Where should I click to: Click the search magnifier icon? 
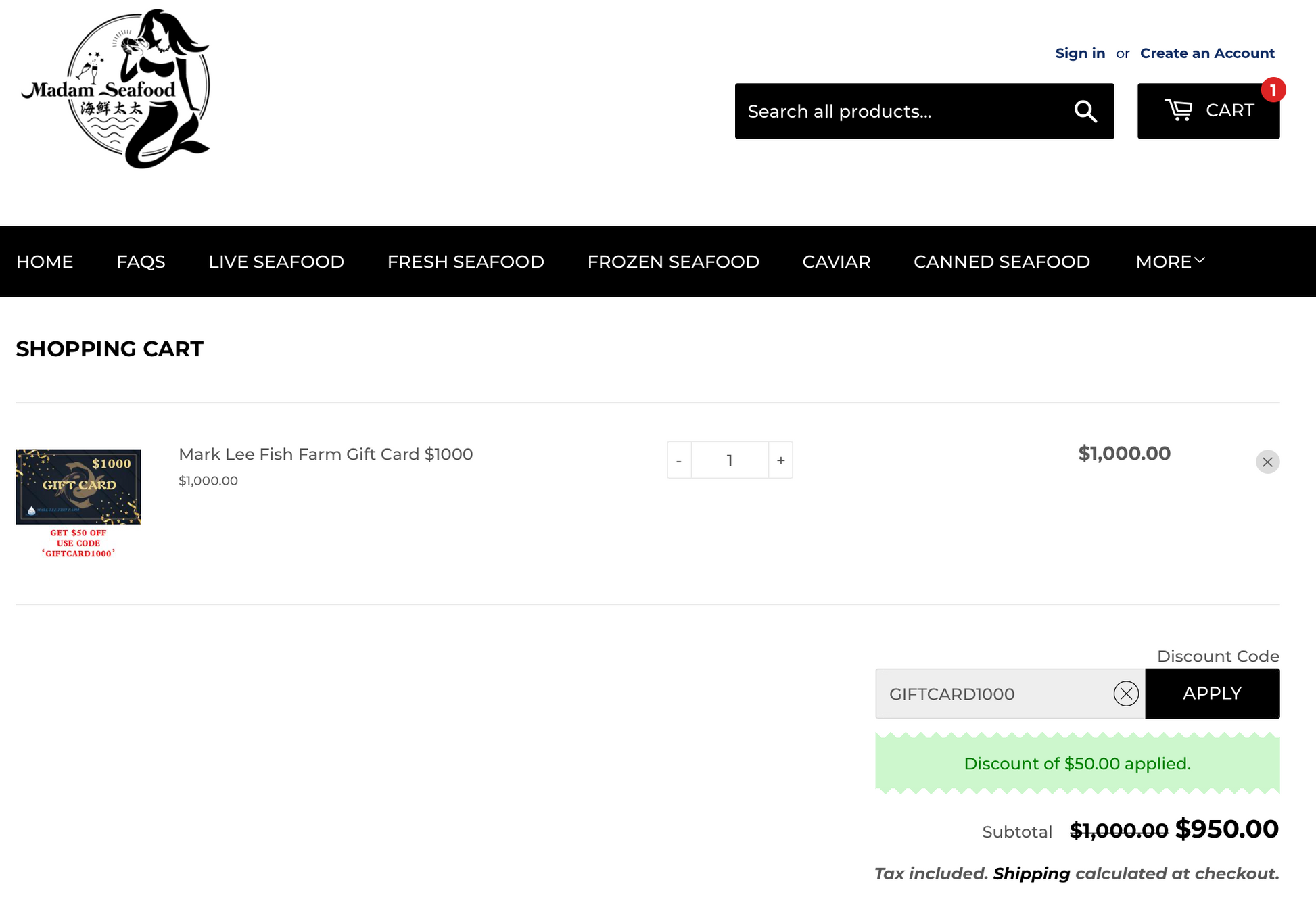(1085, 112)
